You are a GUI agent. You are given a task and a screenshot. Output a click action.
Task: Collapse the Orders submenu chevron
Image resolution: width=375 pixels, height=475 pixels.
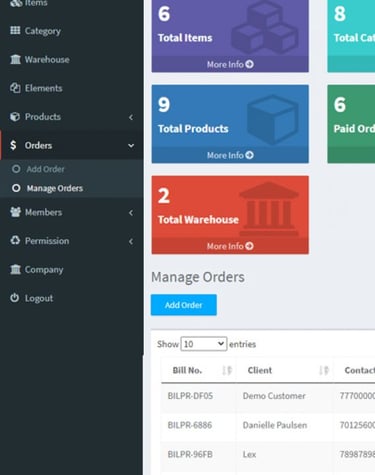click(131, 146)
